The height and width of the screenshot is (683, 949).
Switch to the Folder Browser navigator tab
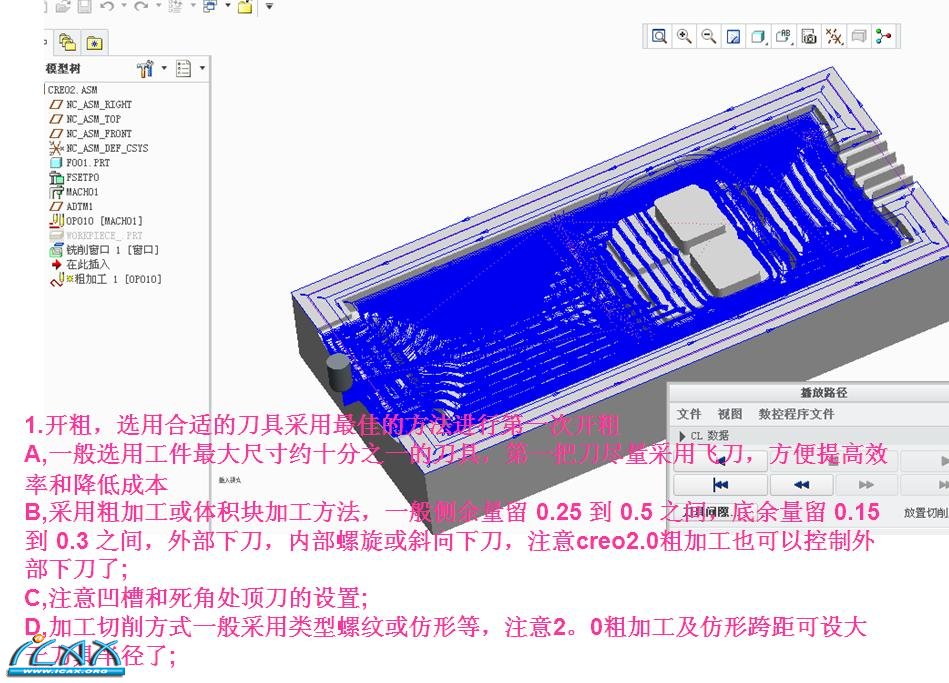67,42
